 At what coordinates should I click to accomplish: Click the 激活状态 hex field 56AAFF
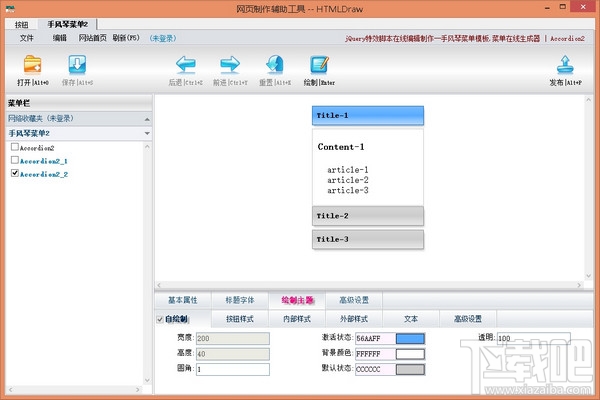click(375, 338)
